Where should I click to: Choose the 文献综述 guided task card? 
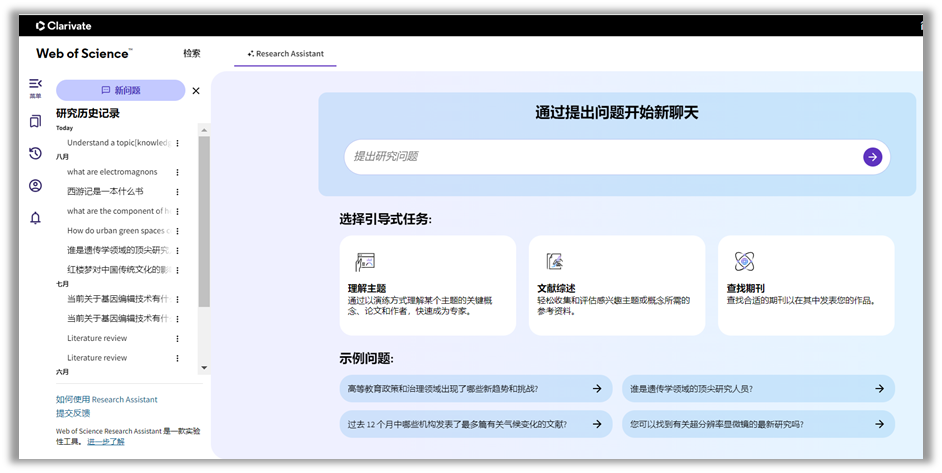(x=617, y=285)
